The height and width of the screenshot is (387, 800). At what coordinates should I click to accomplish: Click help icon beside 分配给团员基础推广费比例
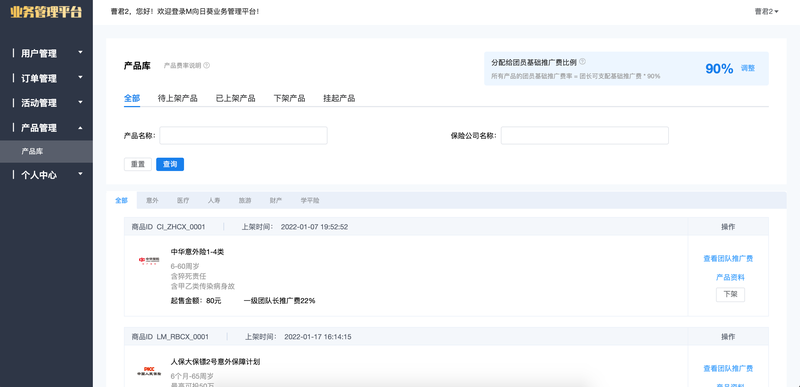(x=583, y=62)
